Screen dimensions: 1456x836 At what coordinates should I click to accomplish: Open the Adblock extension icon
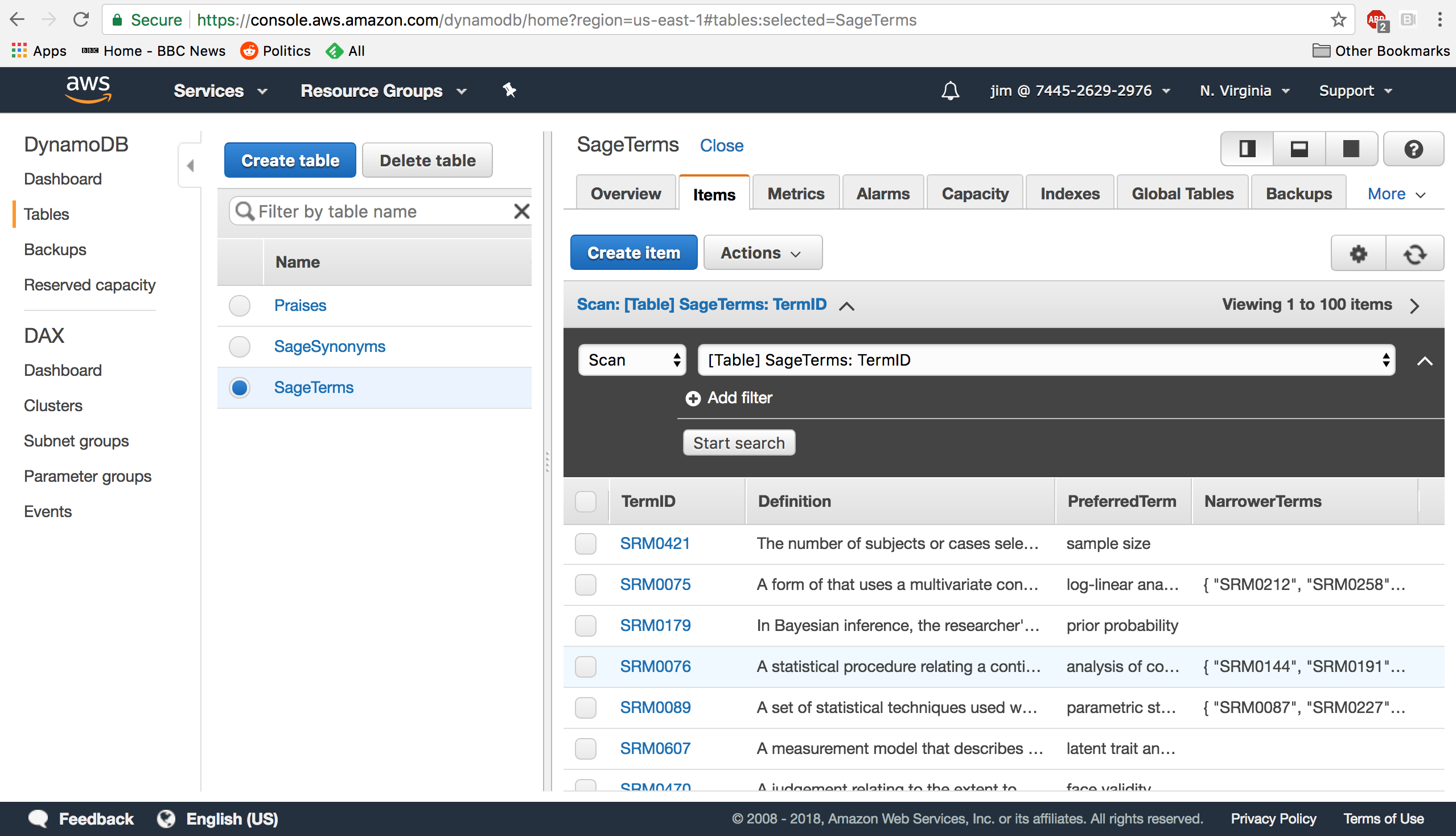click(1377, 21)
